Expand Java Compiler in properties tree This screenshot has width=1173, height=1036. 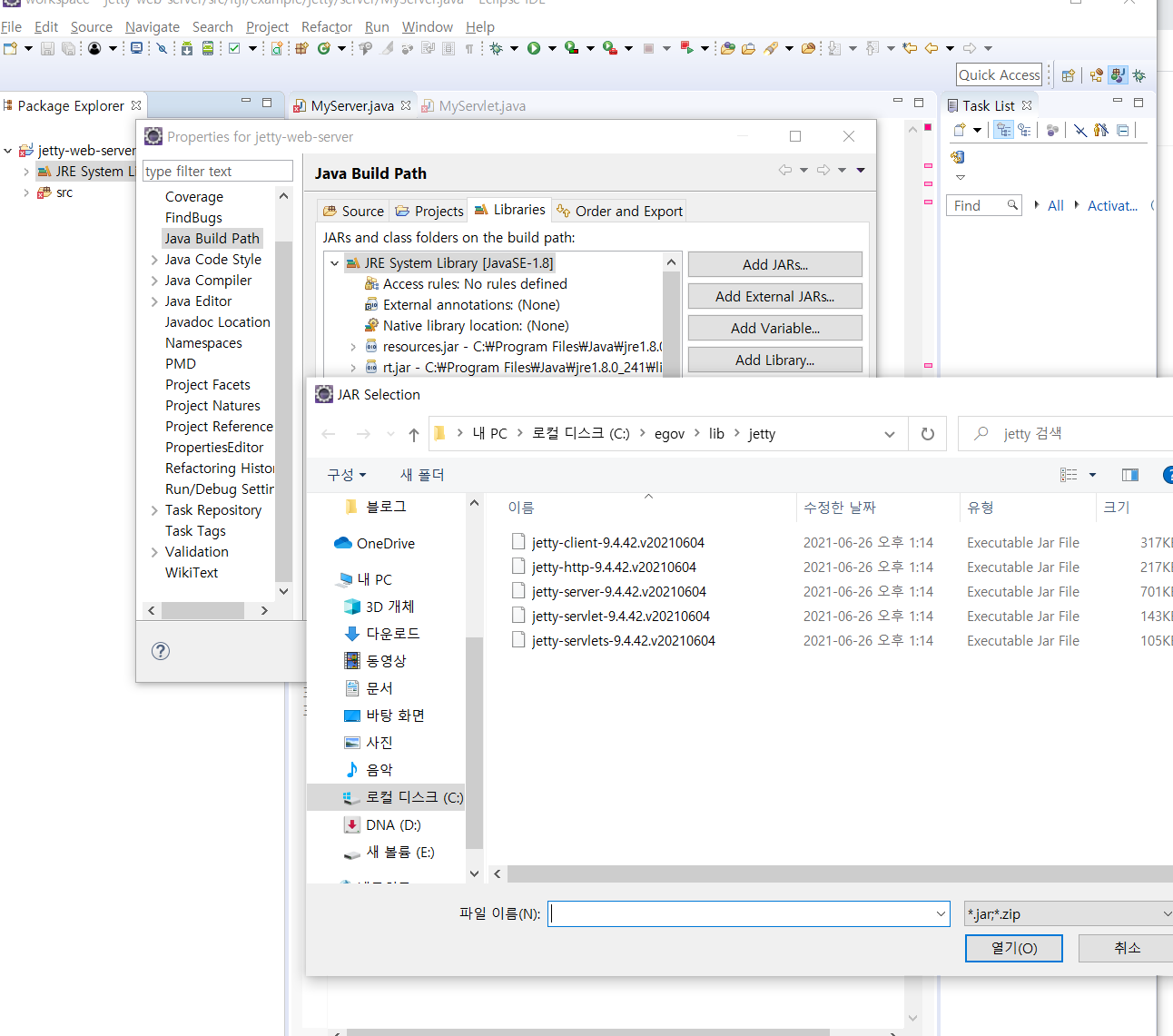(x=154, y=281)
